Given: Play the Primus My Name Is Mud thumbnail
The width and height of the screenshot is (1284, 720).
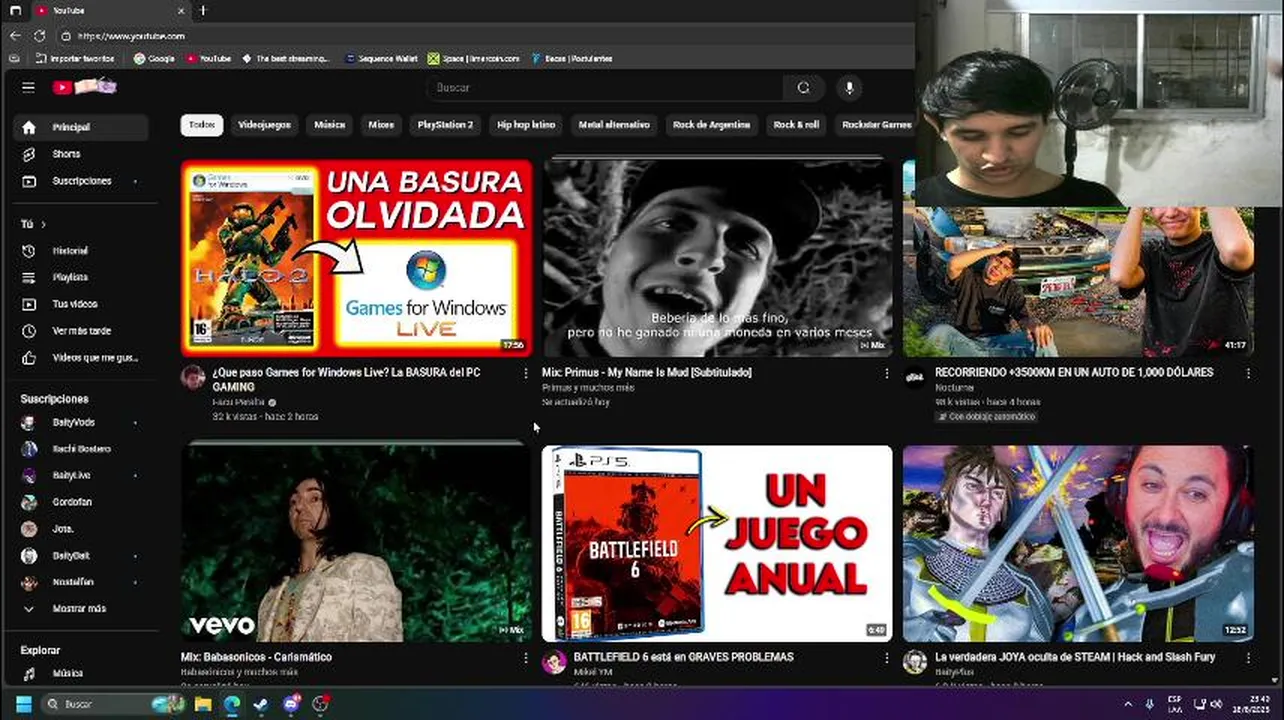Looking at the screenshot, I should (717, 258).
